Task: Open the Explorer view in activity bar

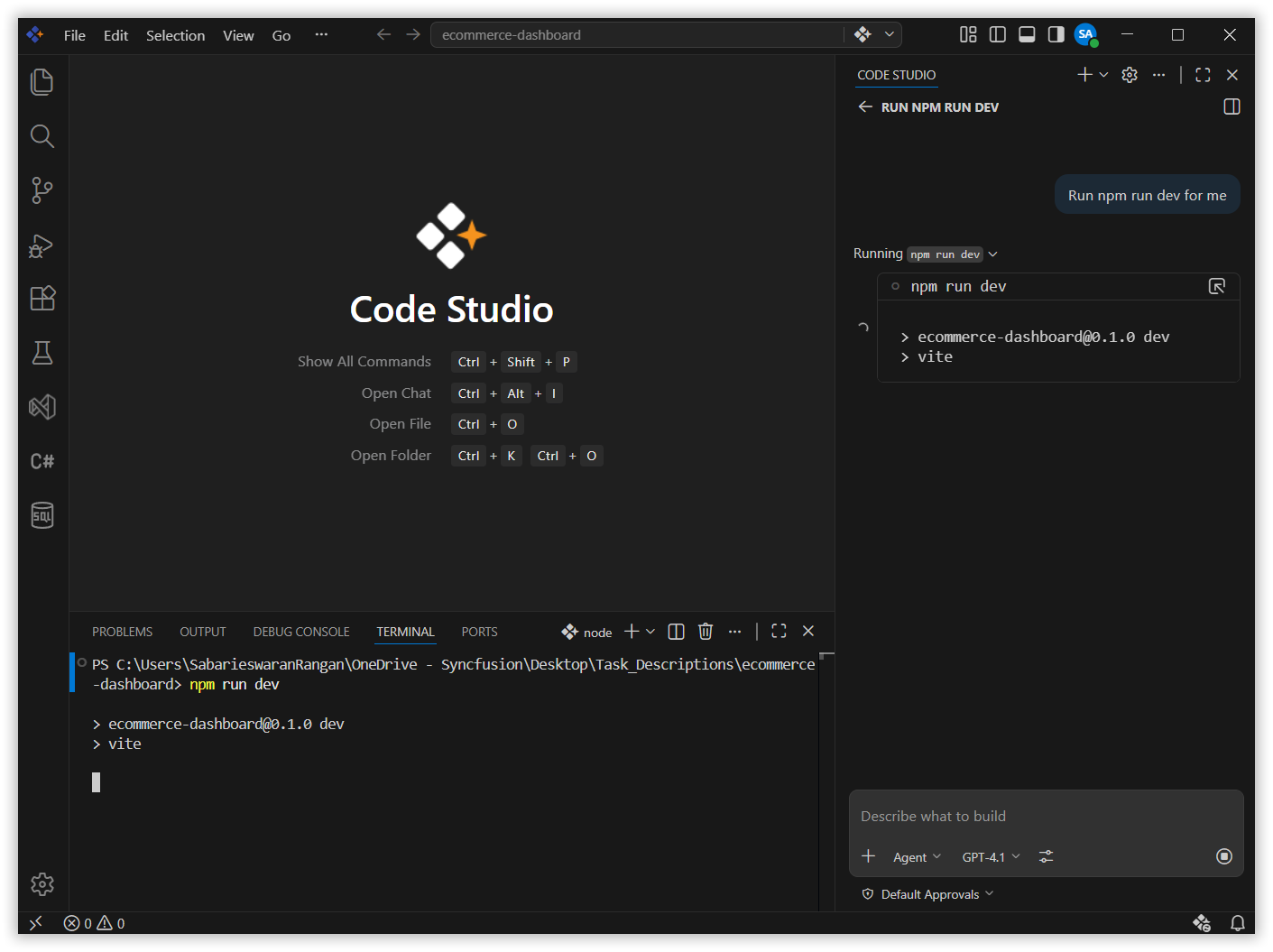Action: (x=42, y=82)
